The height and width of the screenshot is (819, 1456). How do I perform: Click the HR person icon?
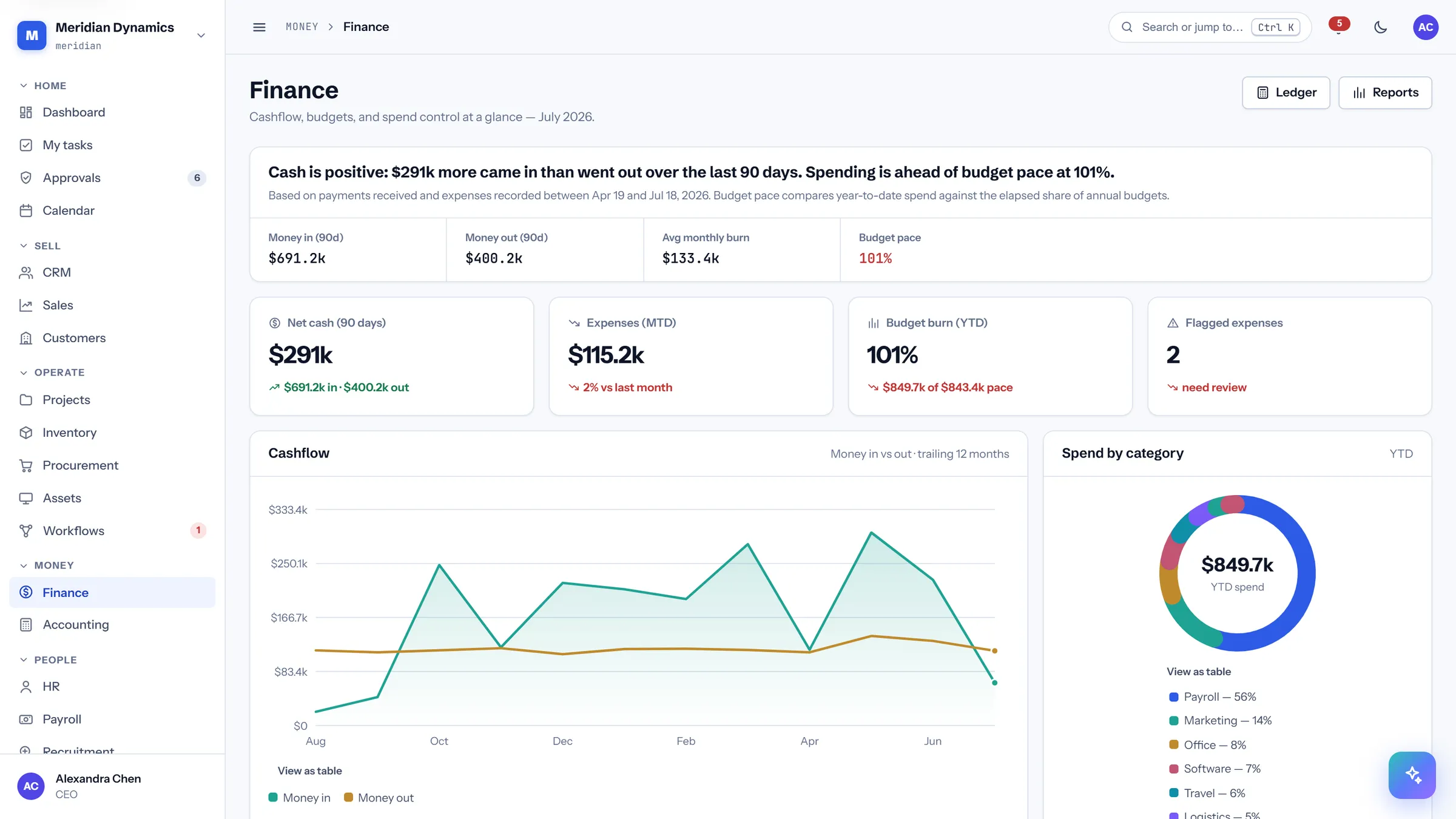pyautogui.click(x=26, y=687)
